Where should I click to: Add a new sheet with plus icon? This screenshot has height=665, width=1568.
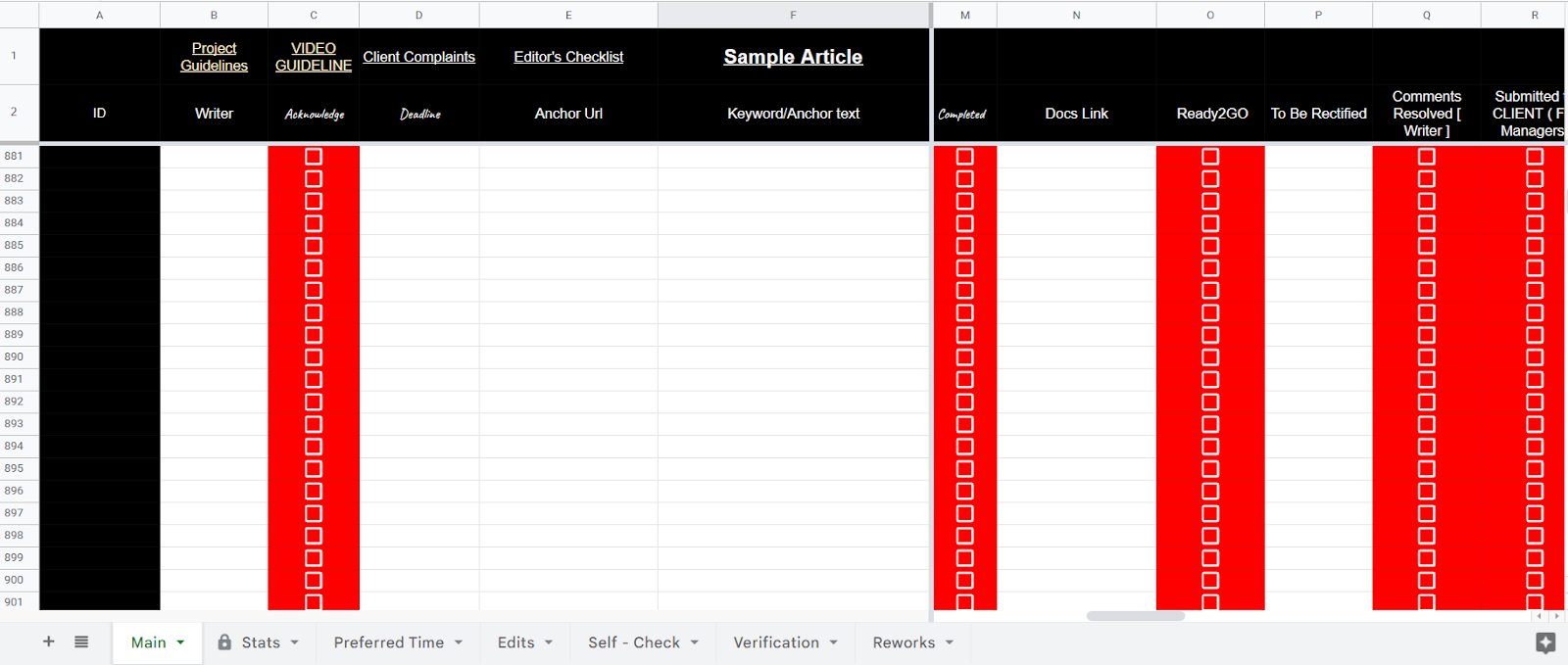[x=49, y=641]
